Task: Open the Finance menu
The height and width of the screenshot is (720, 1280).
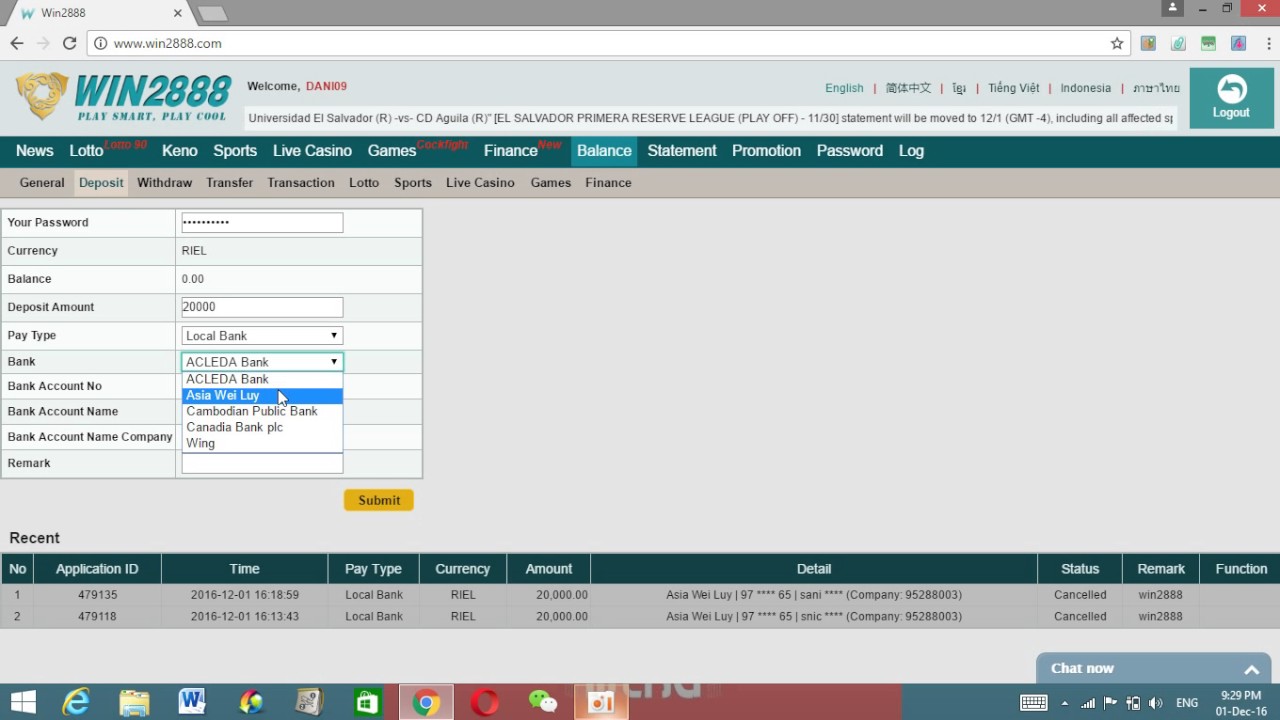Action: click(x=510, y=151)
